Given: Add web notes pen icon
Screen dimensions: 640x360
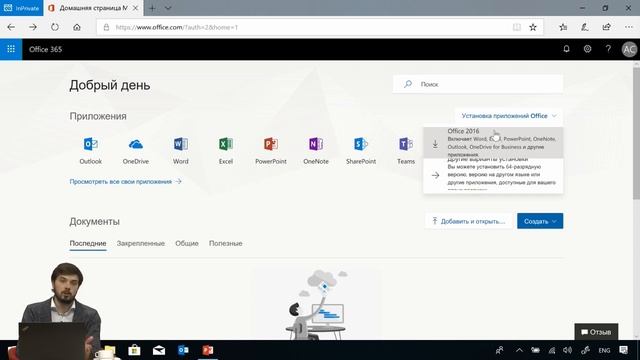Looking at the screenshot, I should 585,27.
